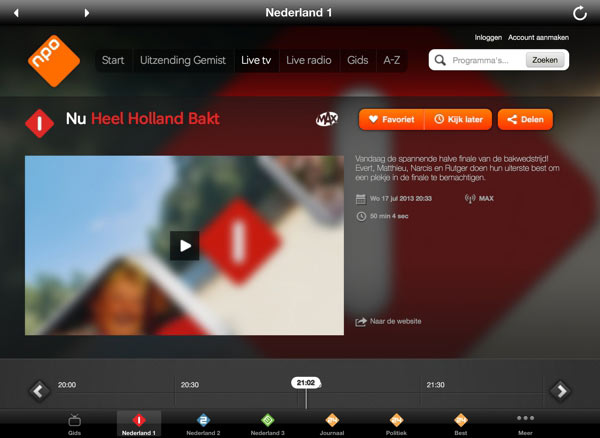Image resolution: width=600 pixels, height=438 pixels.
Task: Open the Inloggen link
Action: tap(488, 37)
